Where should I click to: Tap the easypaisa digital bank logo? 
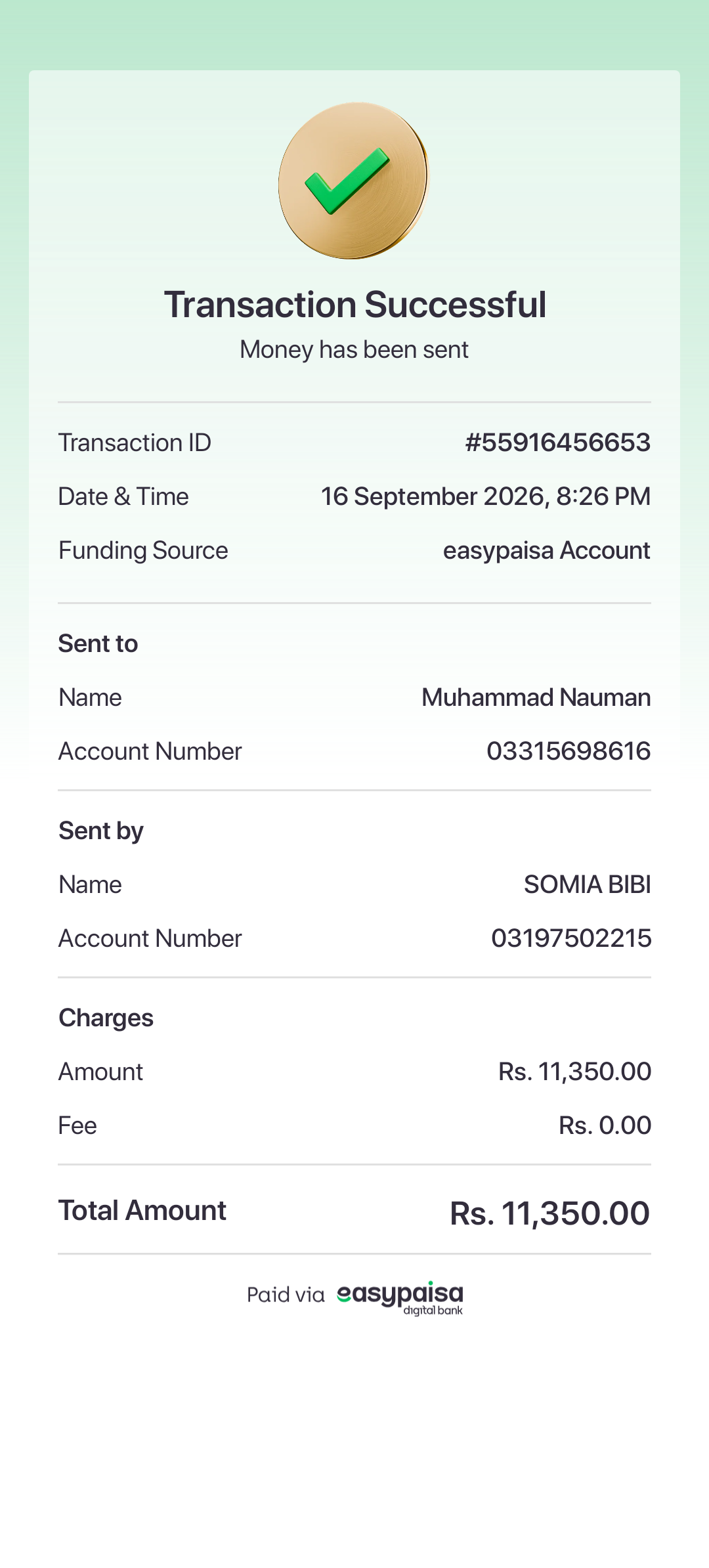point(400,1297)
